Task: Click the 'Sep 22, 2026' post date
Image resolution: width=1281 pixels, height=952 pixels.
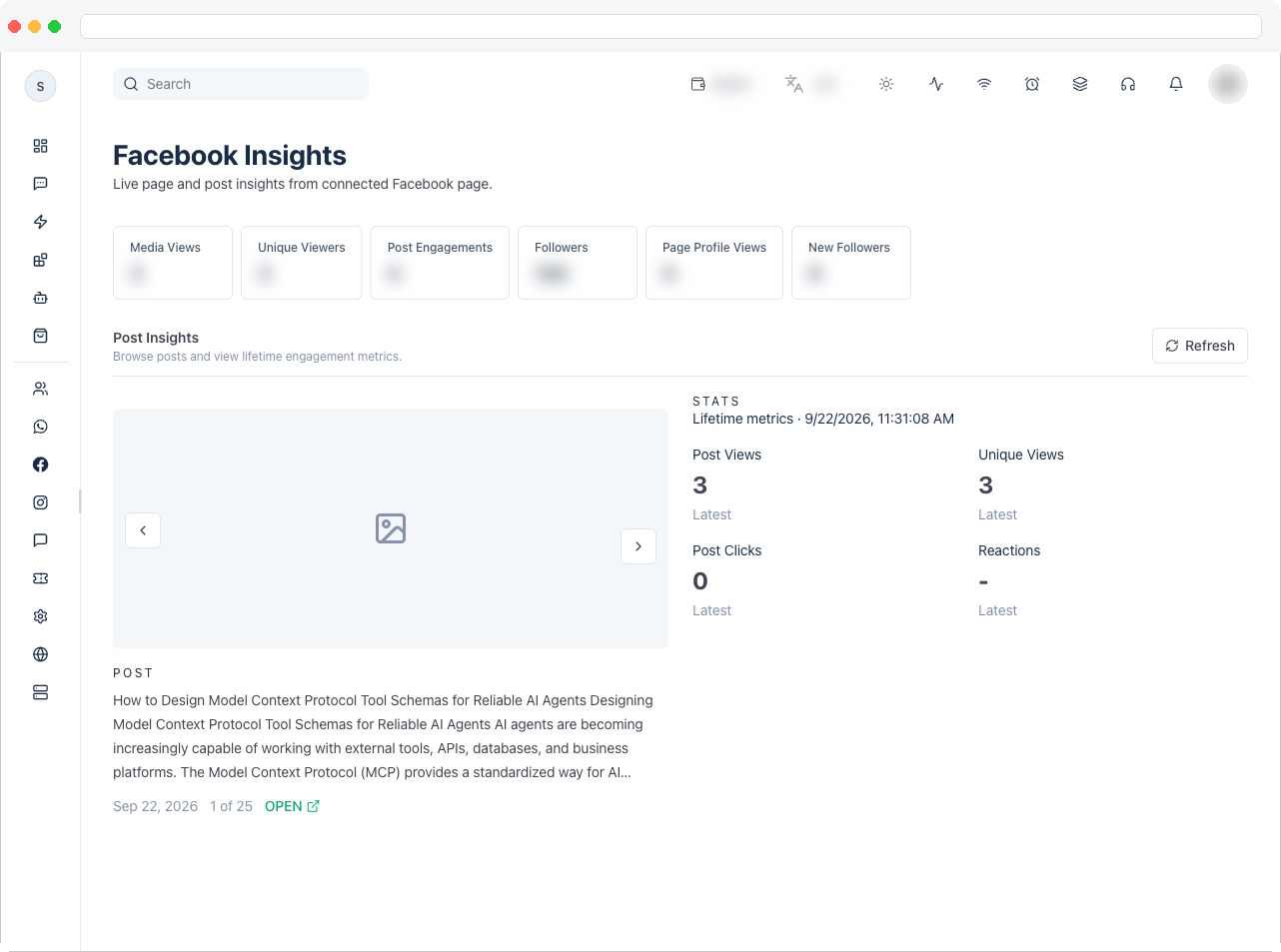Action: (155, 806)
